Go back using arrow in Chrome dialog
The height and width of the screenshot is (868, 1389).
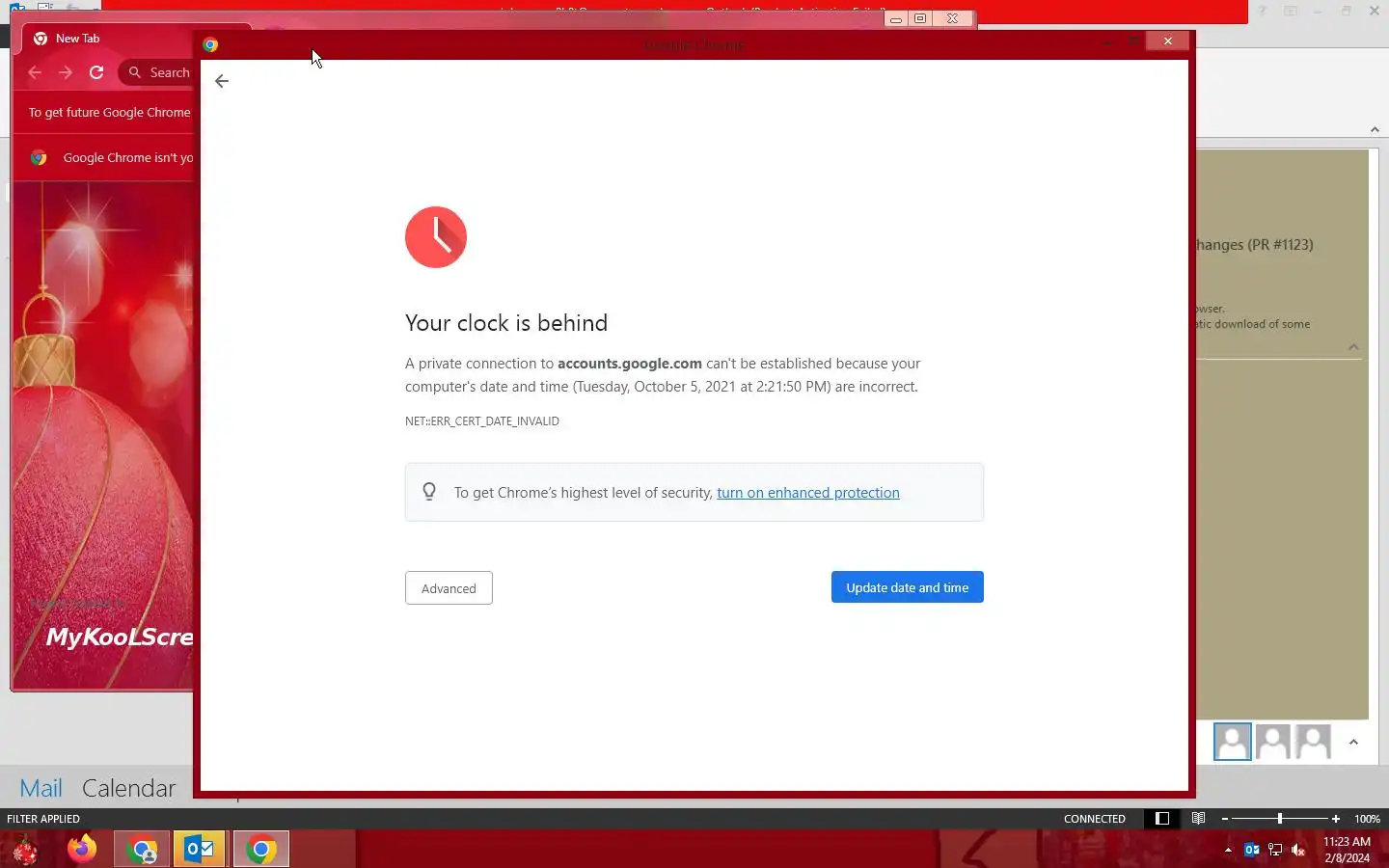[x=222, y=81]
